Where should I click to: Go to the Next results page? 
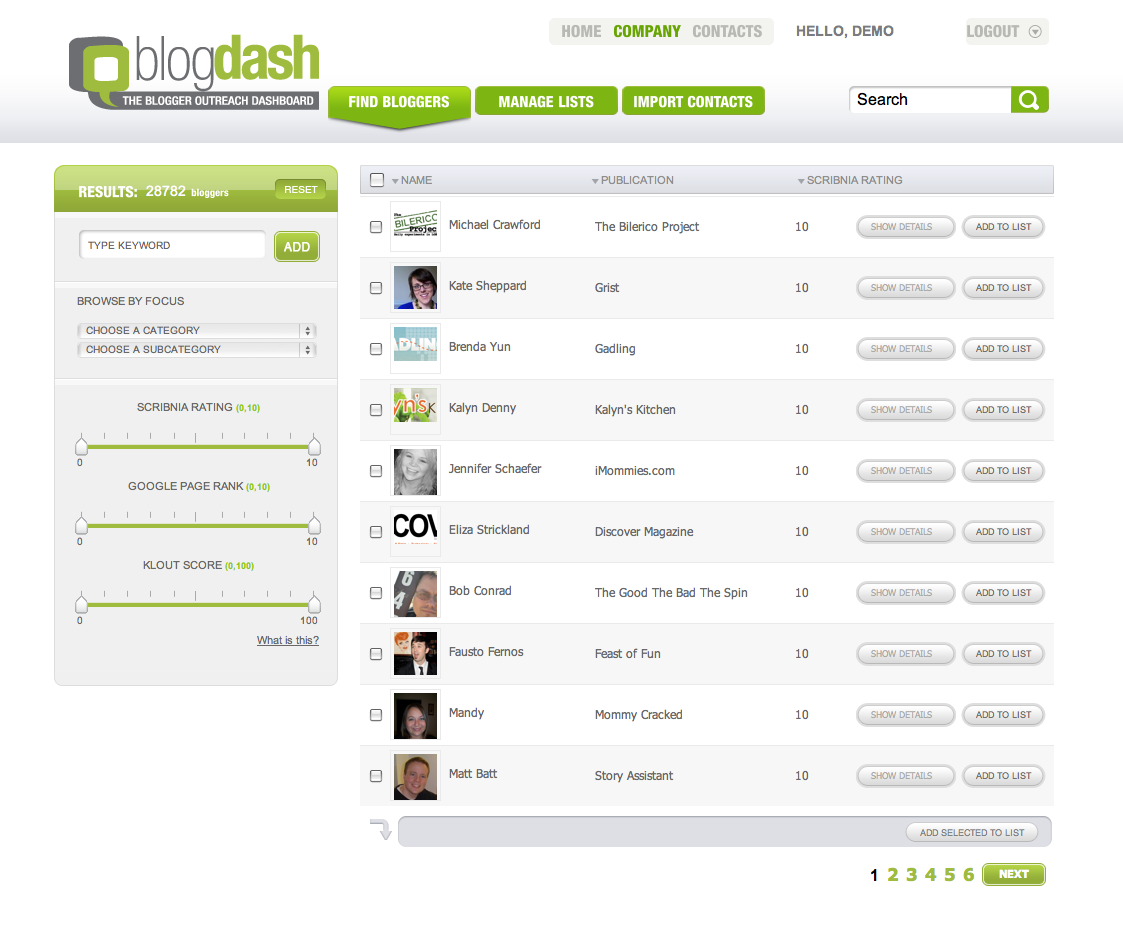tap(1013, 874)
